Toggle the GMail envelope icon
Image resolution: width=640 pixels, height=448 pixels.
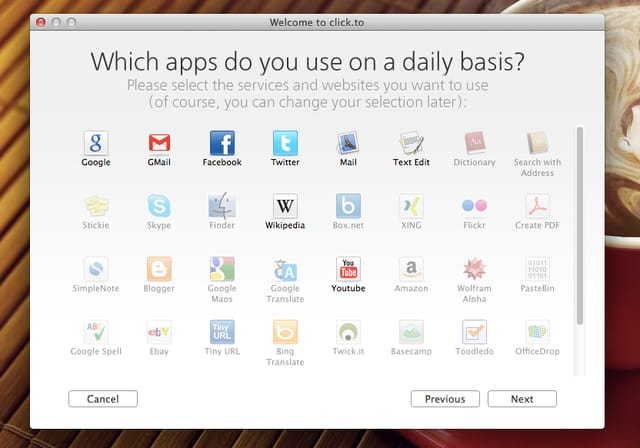pos(159,143)
